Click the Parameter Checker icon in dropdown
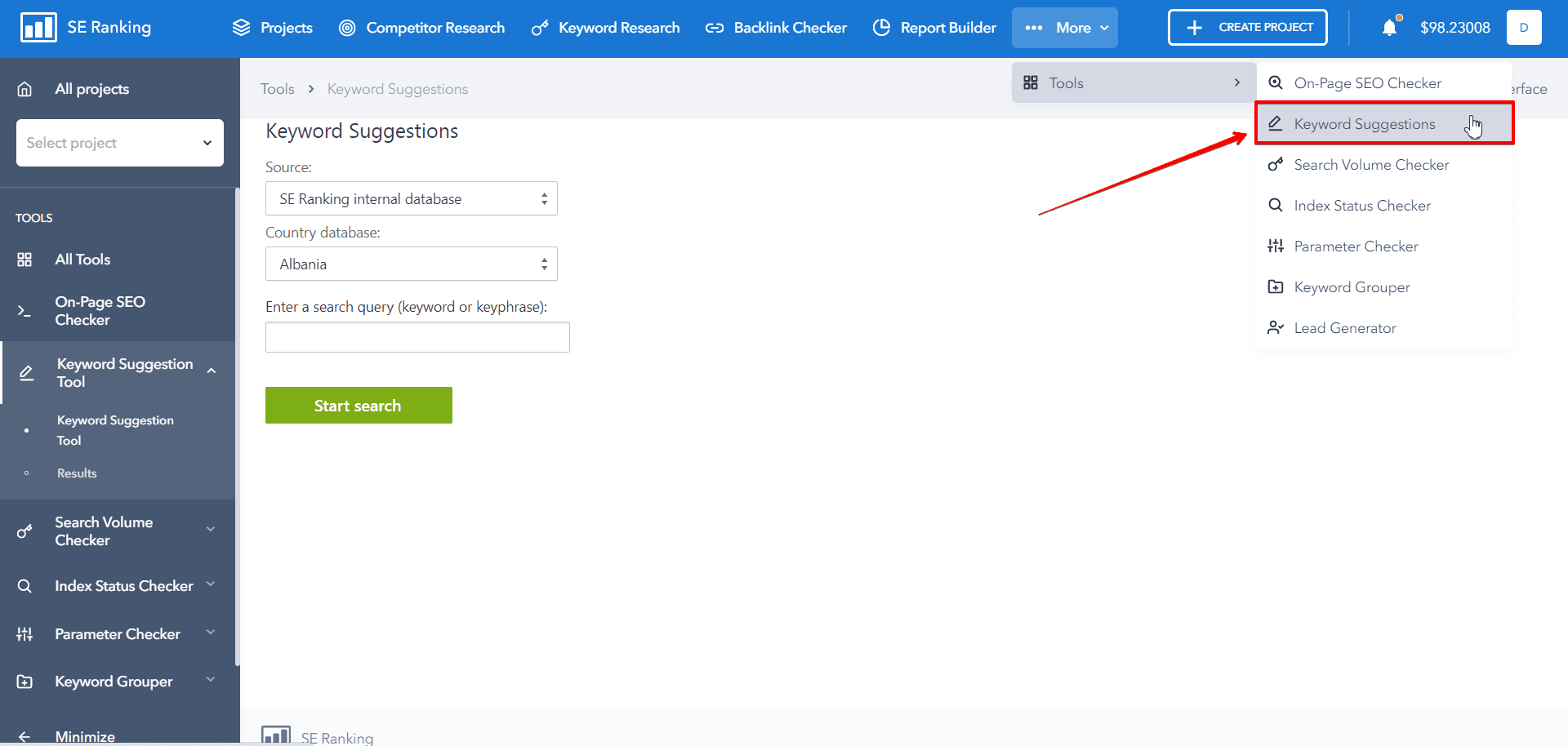The width and height of the screenshot is (1568, 746). click(1276, 246)
